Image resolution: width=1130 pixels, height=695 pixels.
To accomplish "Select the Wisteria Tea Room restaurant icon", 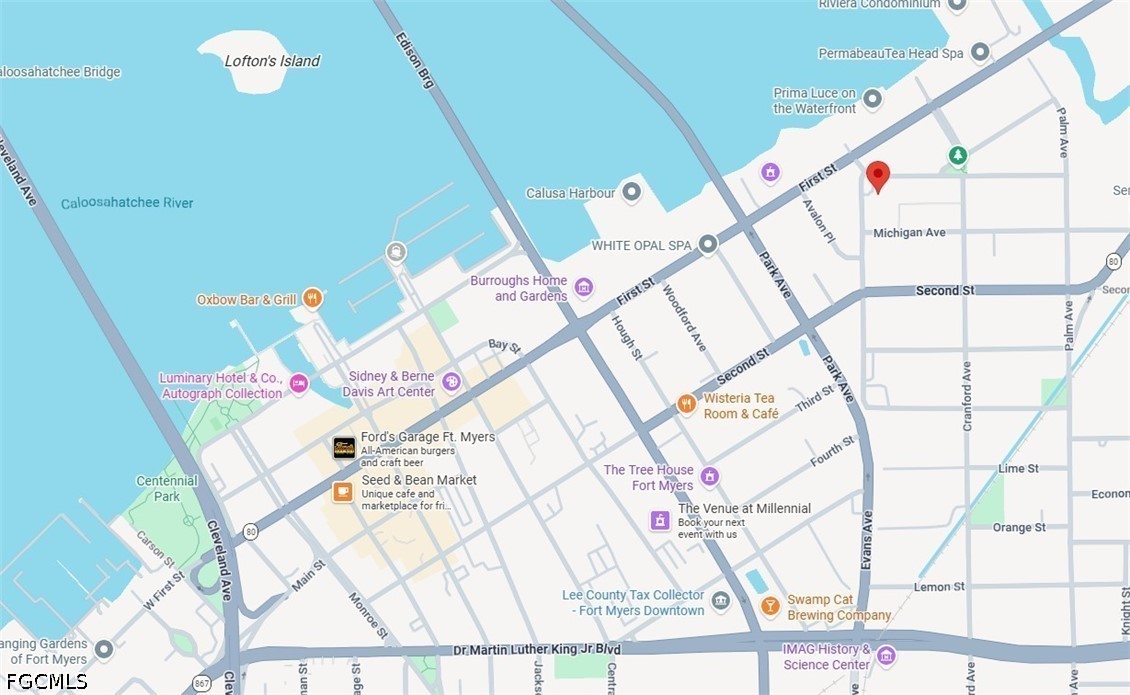I will click(687, 404).
